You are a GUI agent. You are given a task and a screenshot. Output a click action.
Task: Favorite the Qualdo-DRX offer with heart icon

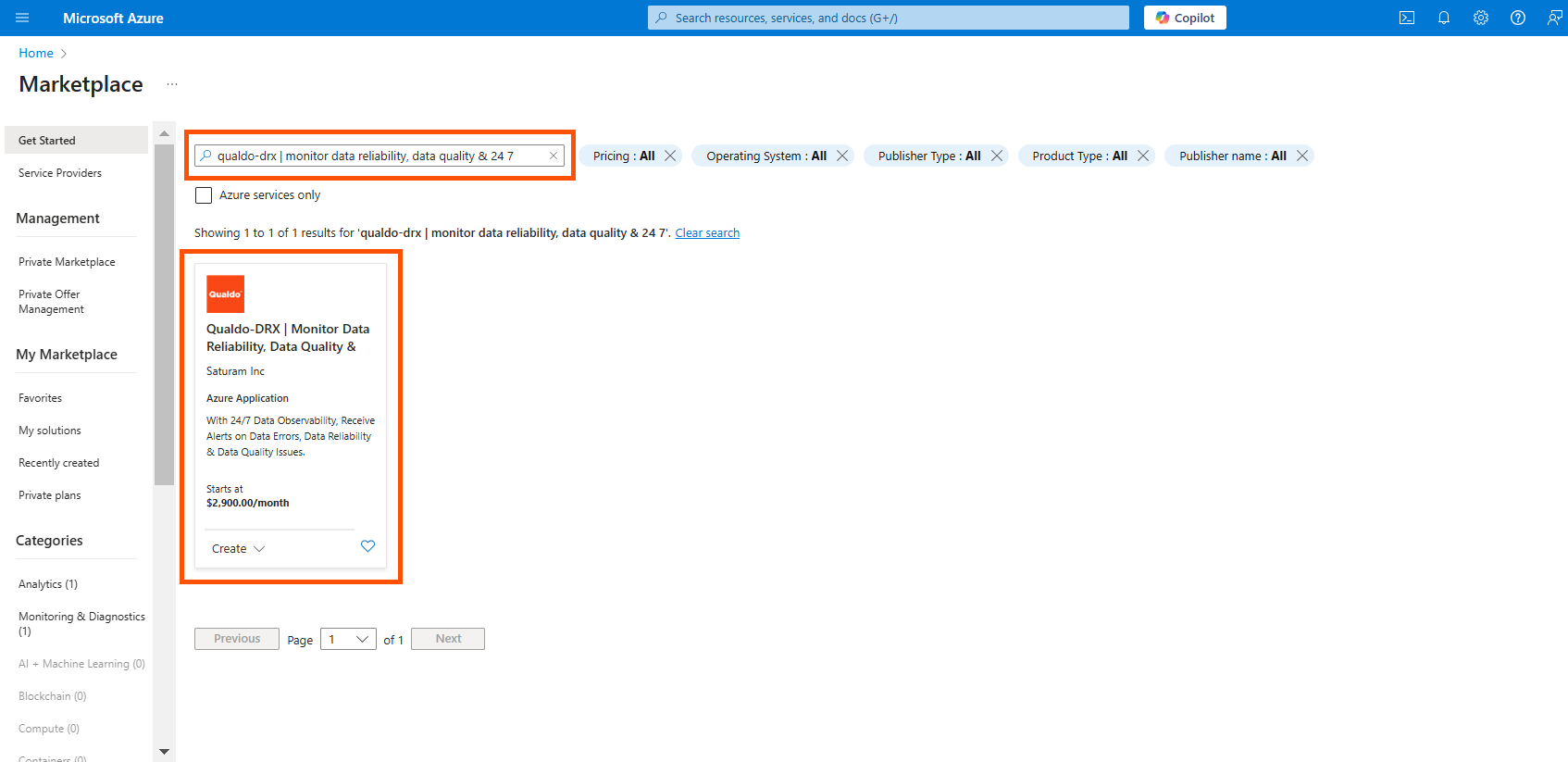(367, 546)
